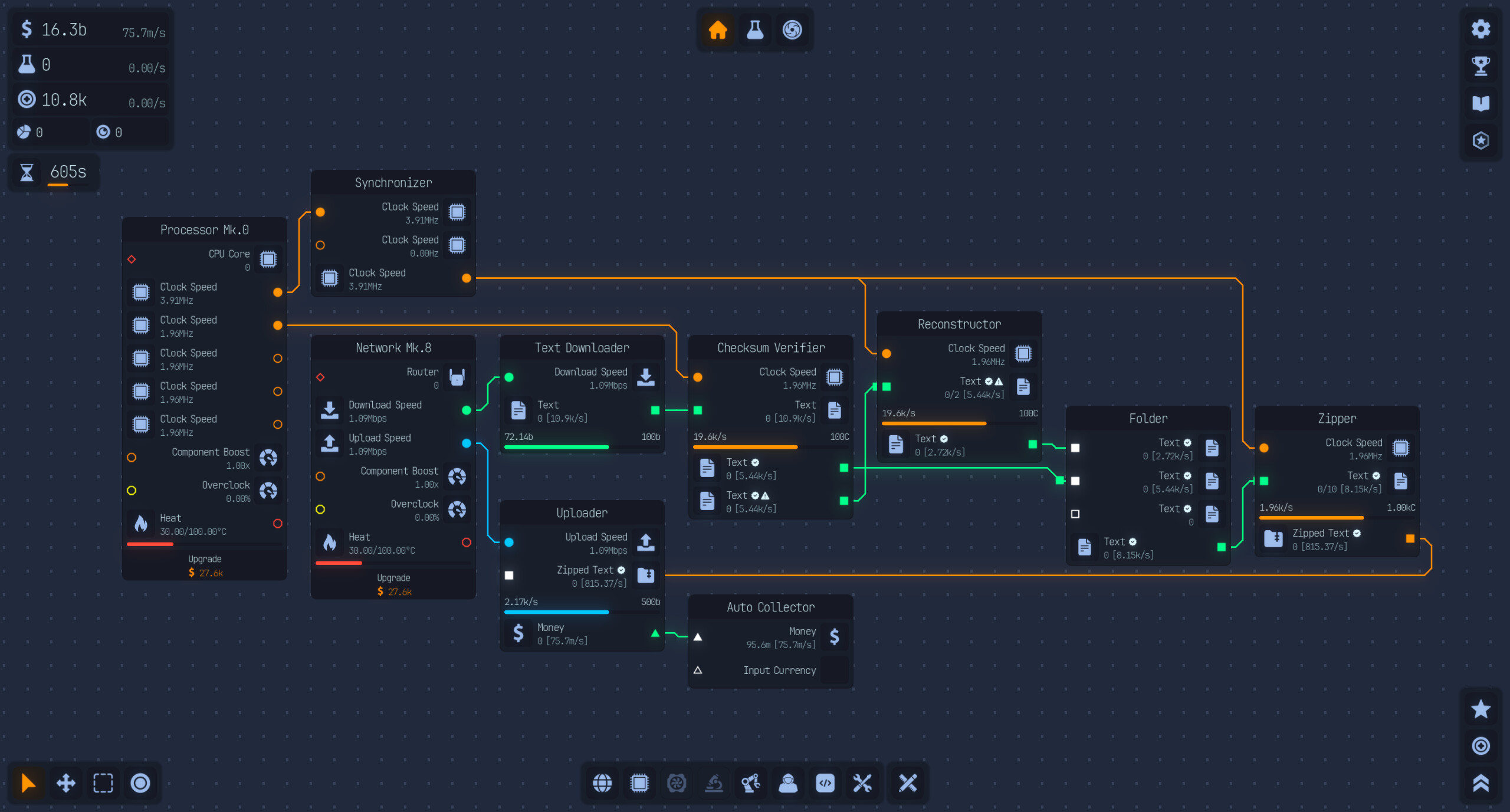The image size is (1510, 812).
Task: Open the CPU chip category in bottom toolbar
Action: 639,783
